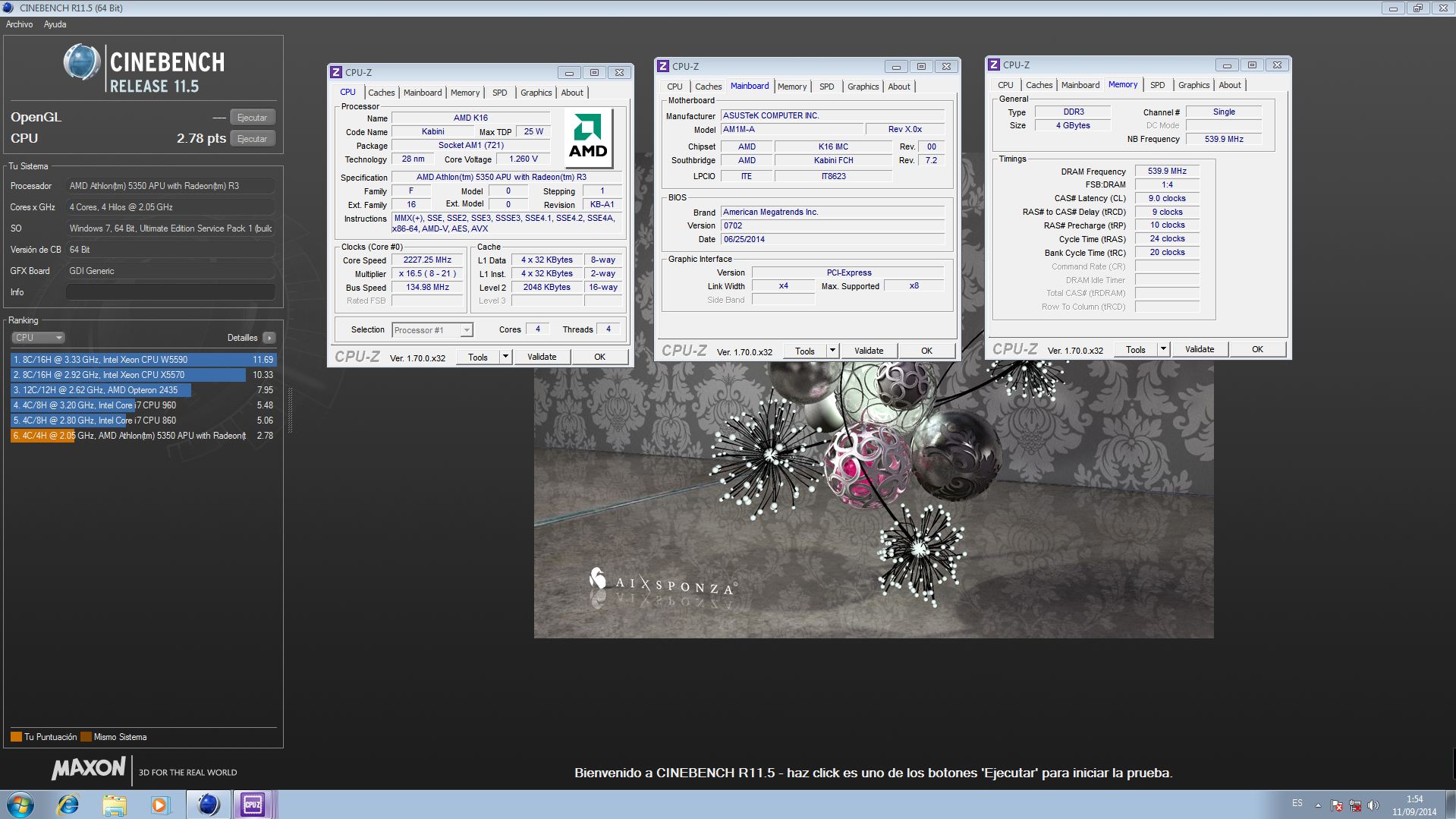Click Validate in CPU window
The height and width of the screenshot is (819, 1456).
point(542,357)
